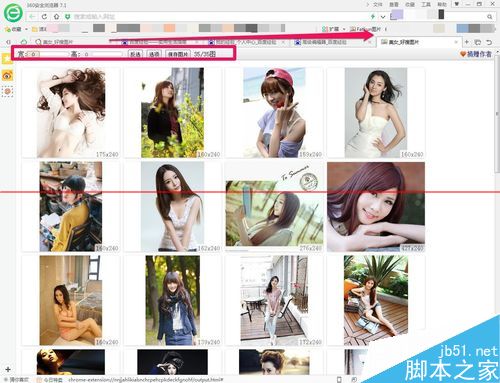This screenshot has width=500, height=383.
Task: Open a new tab with plus icon
Action: coord(467,42)
